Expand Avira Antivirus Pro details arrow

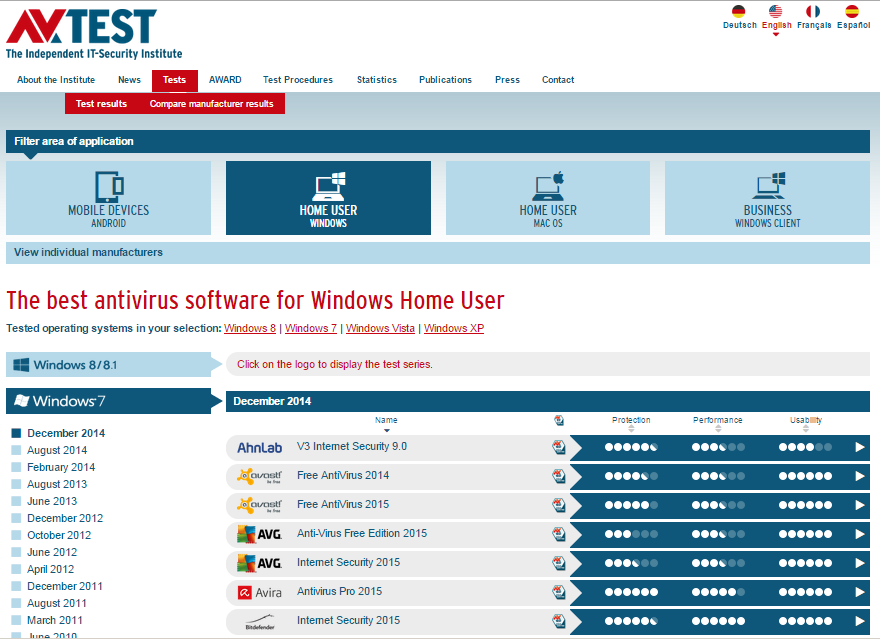(x=859, y=592)
